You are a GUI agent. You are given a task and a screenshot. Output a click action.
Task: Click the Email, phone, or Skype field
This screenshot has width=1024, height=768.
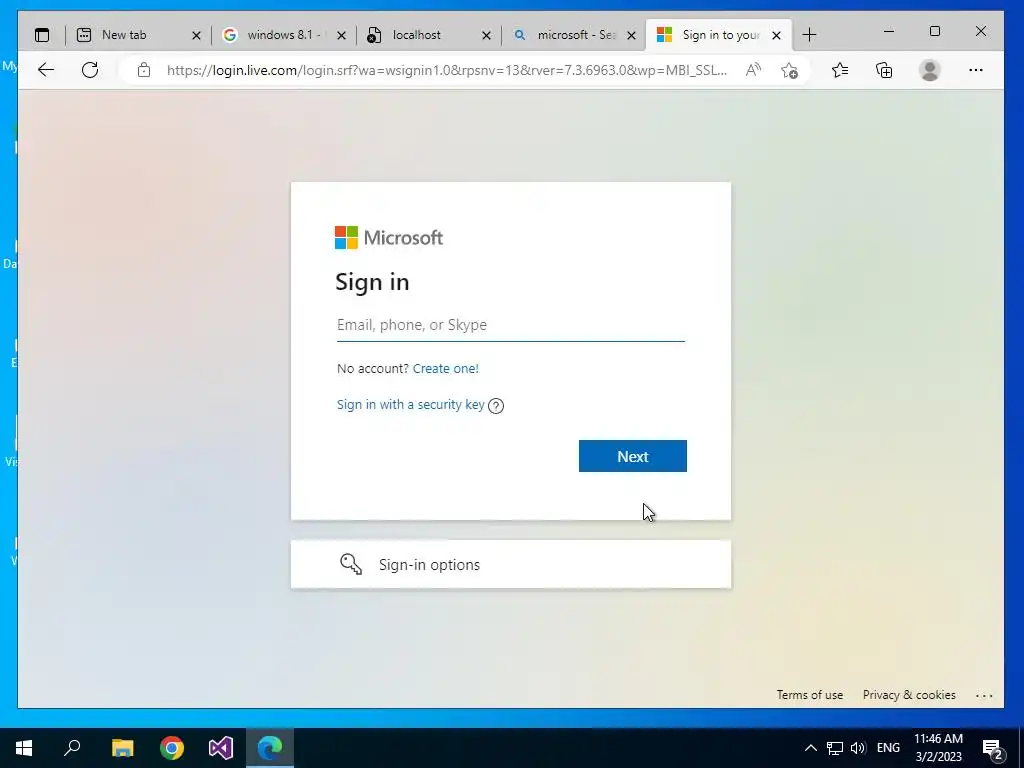(x=511, y=325)
